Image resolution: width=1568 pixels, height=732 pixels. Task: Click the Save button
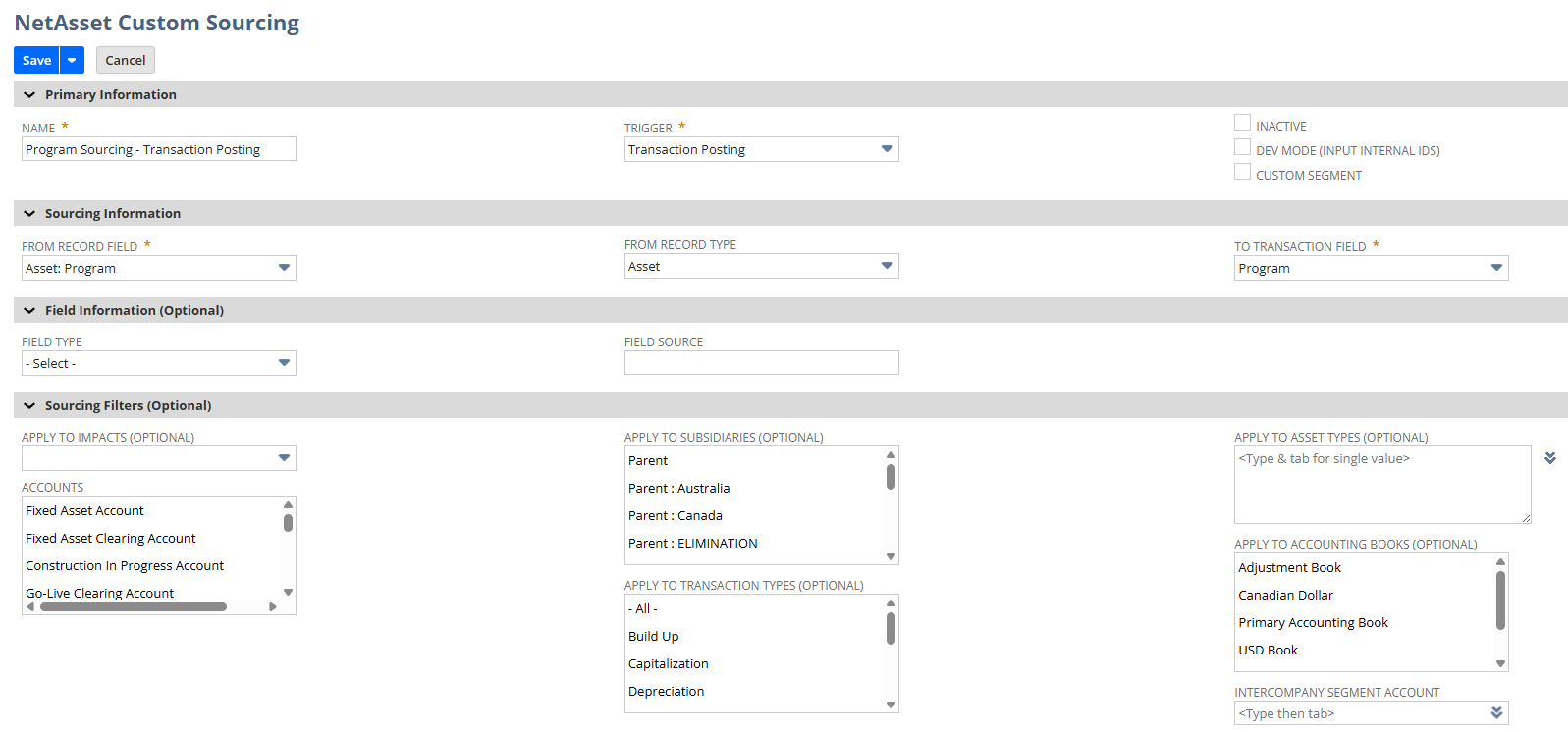(x=36, y=60)
